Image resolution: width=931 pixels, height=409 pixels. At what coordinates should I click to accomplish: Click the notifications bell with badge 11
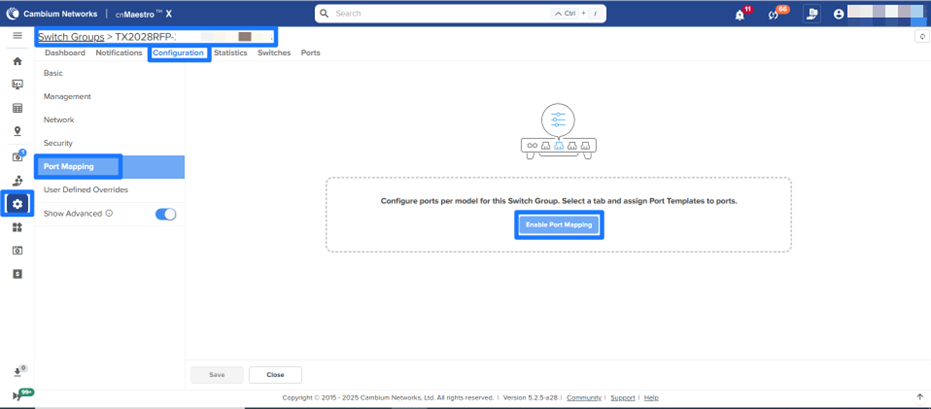(x=740, y=14)
